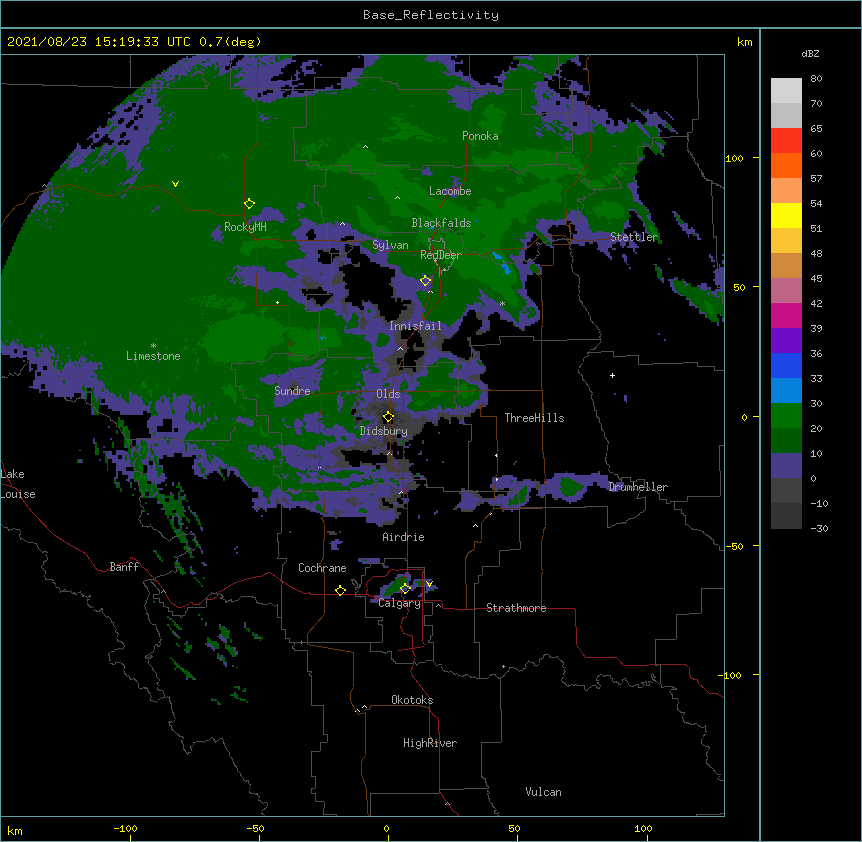This screenshot has width=862, height=842.
Task: Pick the dark orange 57-60 dBZ legend swatch
Action: 786,165
